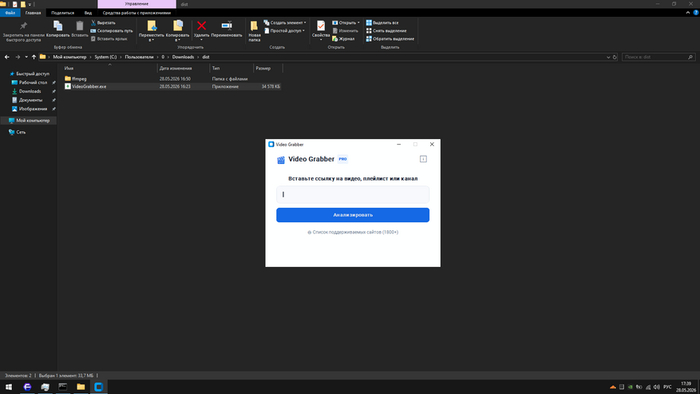Viewport: 700px width, 394px height.
Task: Click System (C:) in the address bar
Action: [x=105, y=57]
